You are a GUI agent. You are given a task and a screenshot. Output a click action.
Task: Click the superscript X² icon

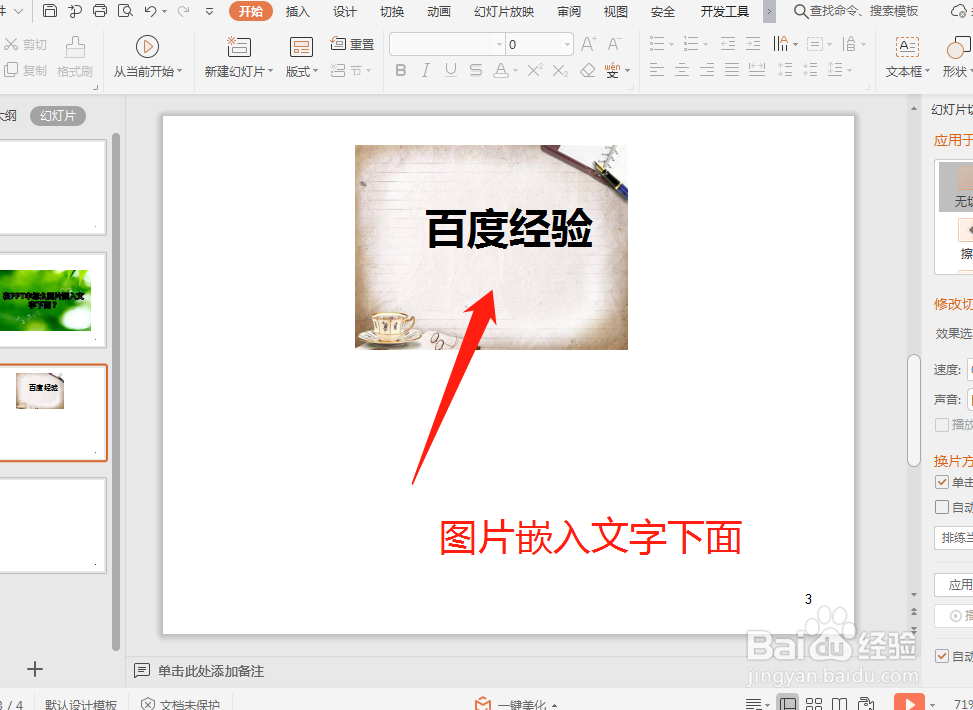tap(534, 70)
